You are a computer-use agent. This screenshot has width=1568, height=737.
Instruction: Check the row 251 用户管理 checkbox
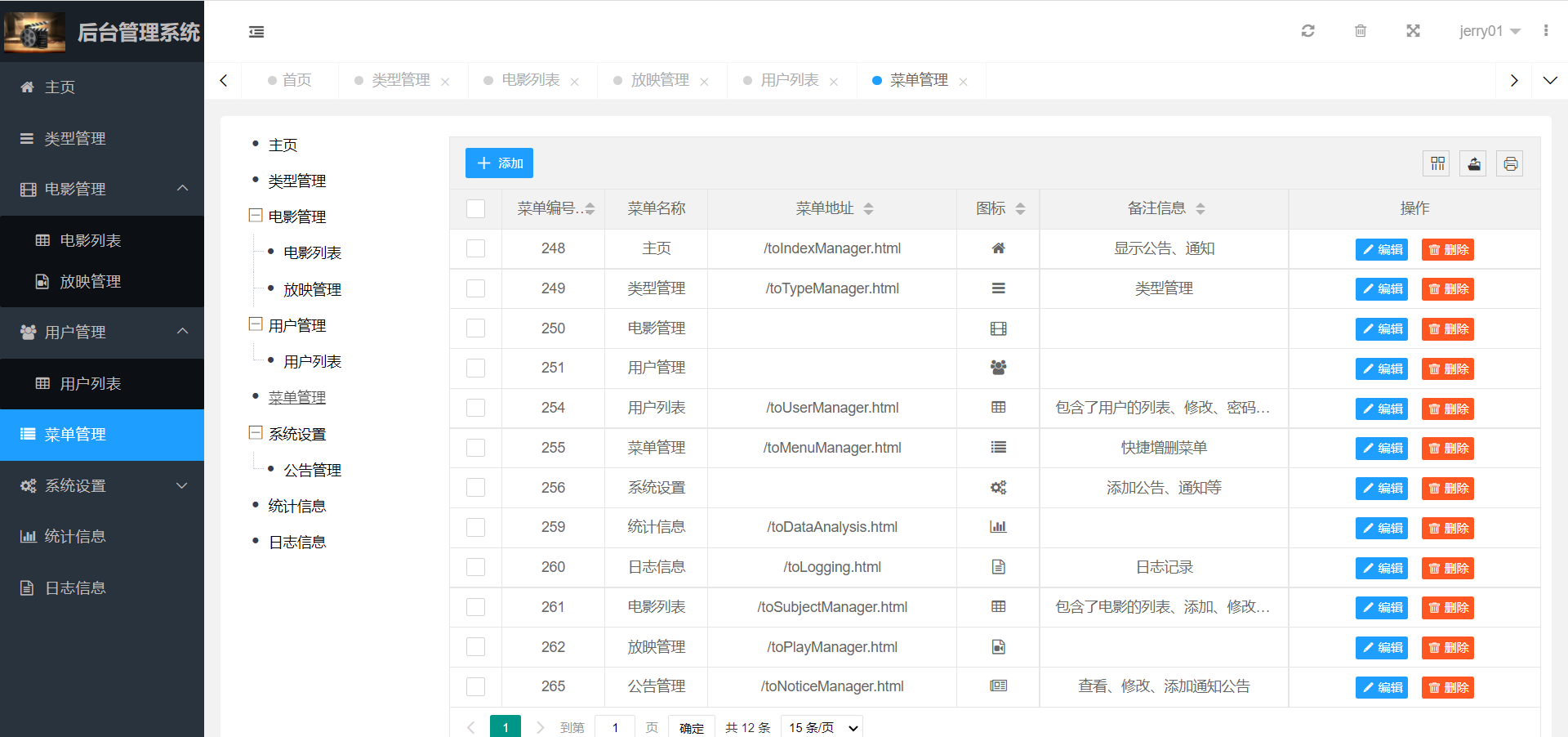(x=475, y=368)
